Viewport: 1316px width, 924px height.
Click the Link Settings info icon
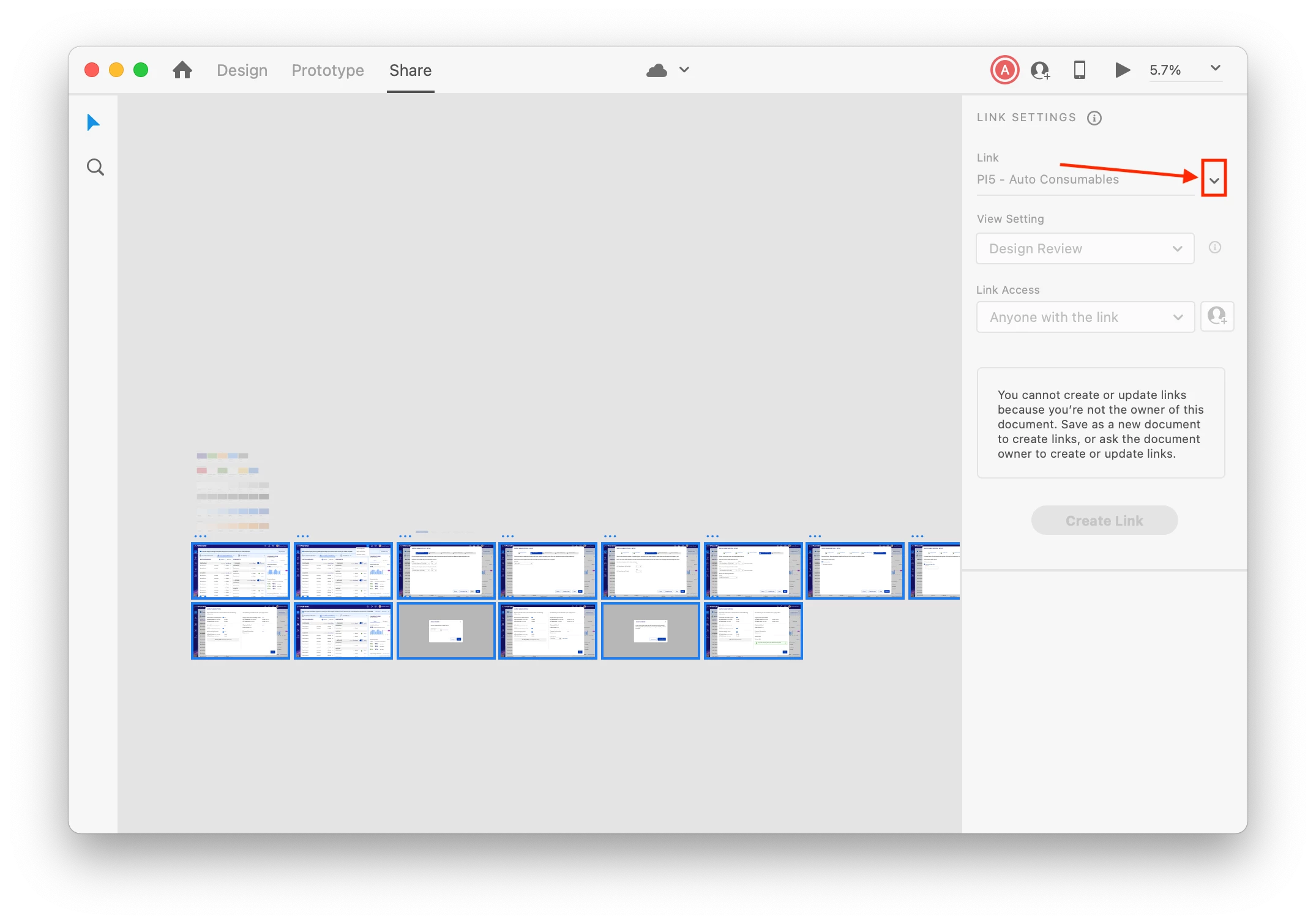(x=1094, y=118)
